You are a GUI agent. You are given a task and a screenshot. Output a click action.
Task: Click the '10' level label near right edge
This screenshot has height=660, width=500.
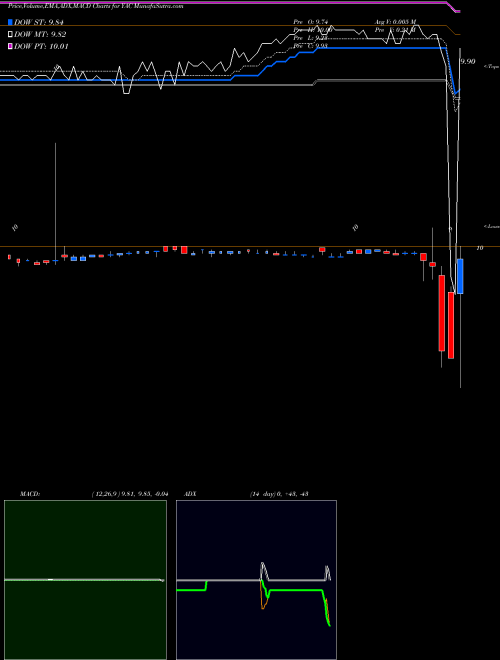[479, 248]
